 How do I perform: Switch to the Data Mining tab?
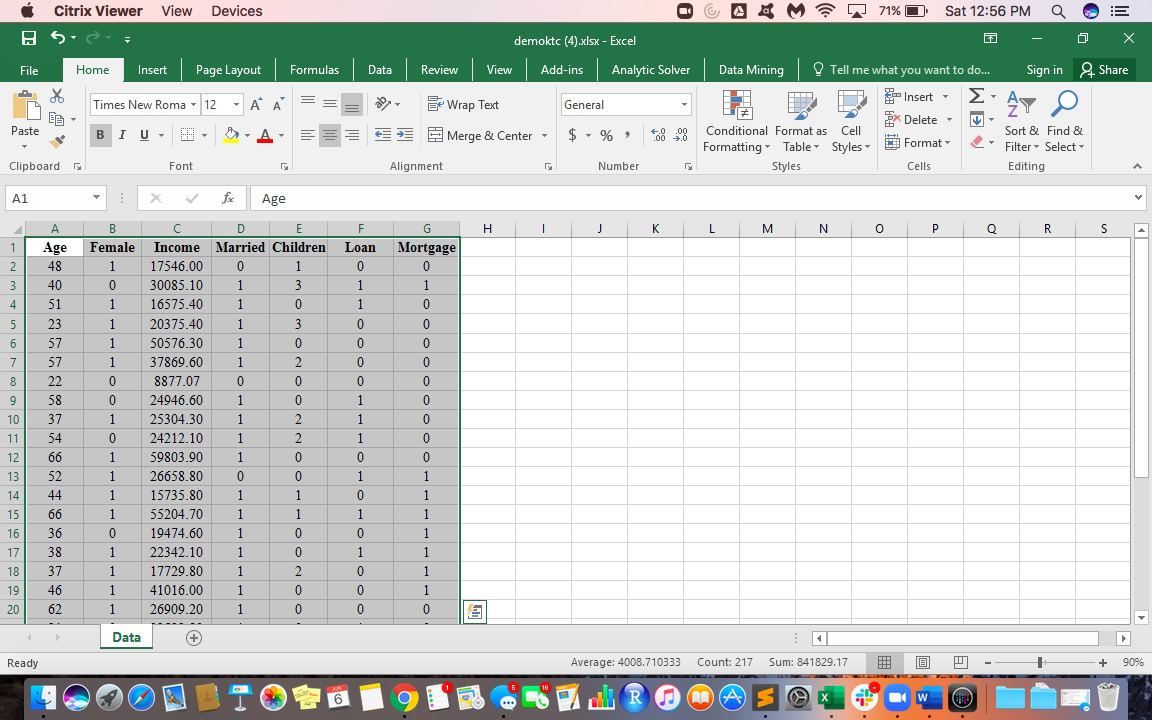click(751, 70)
